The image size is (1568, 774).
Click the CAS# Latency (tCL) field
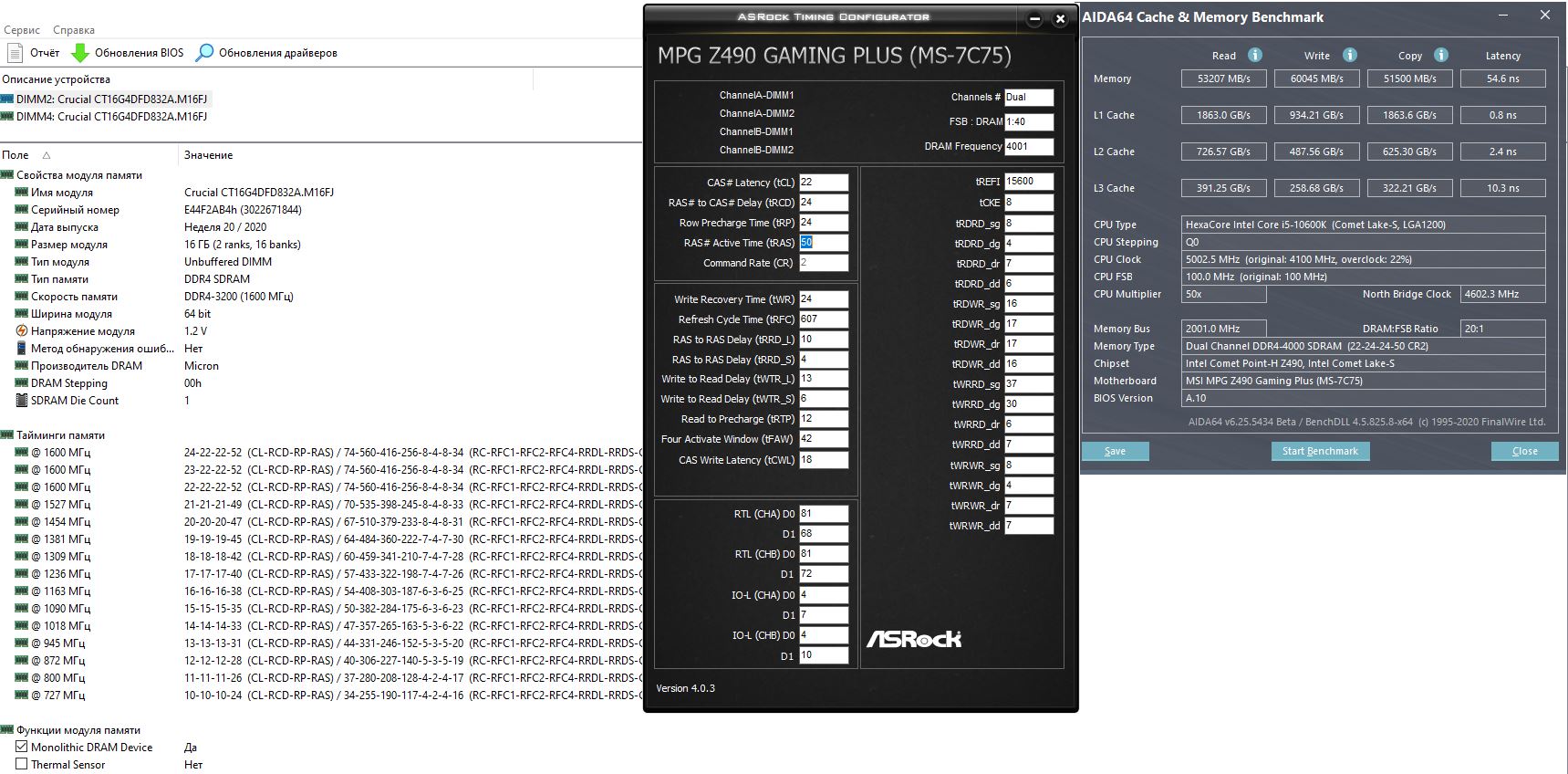824,183
